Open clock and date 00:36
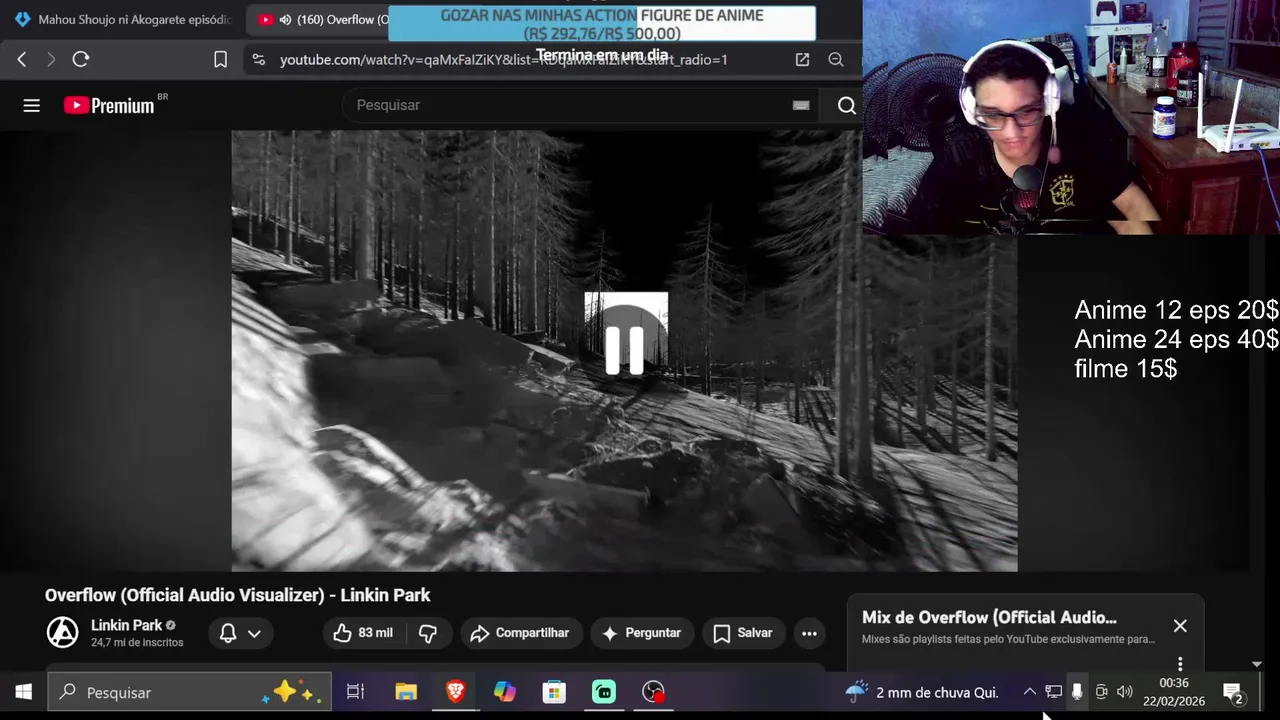The image size is (1280, 720). tap(1174, 692)
